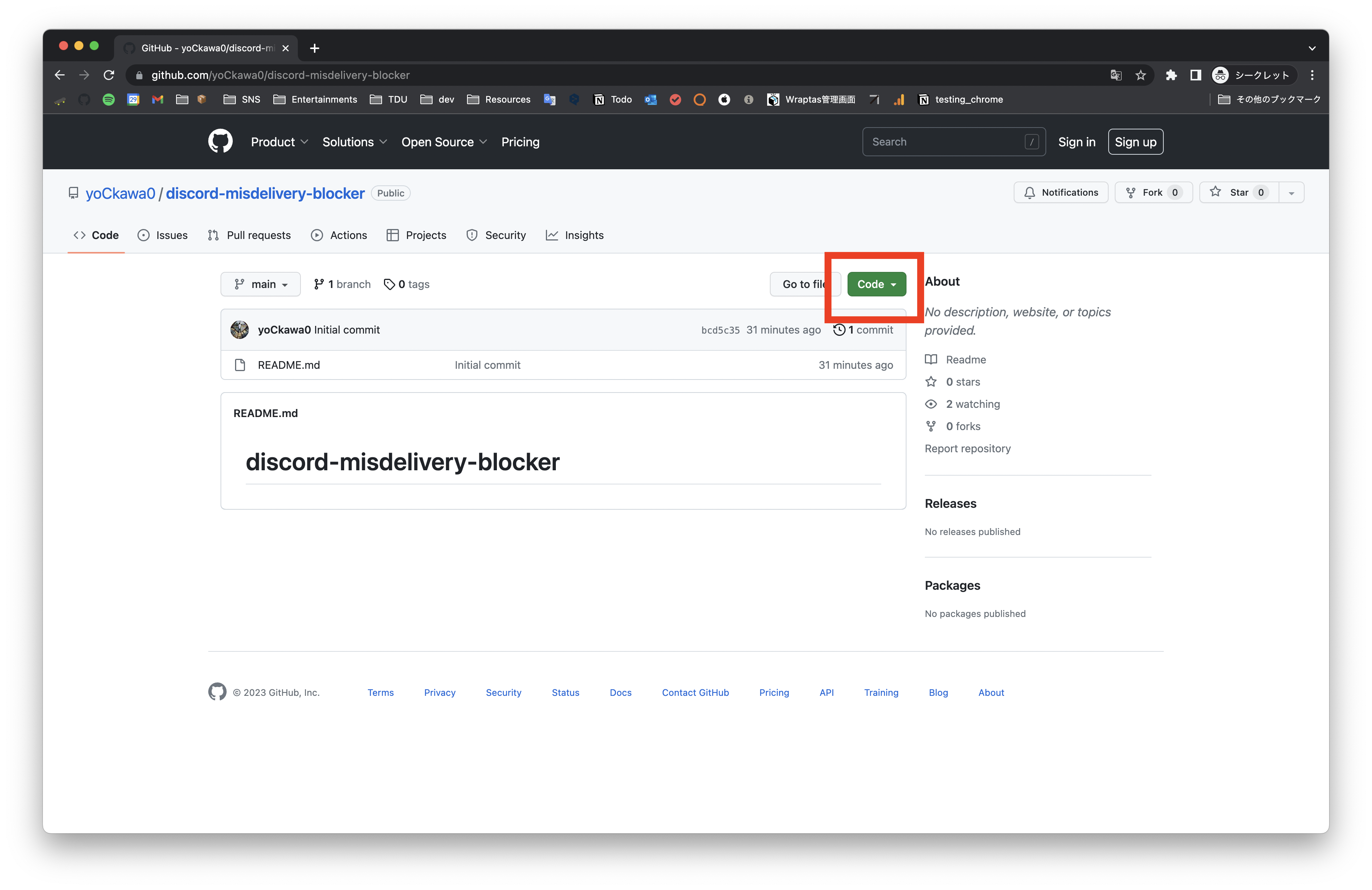
Task: Open the main branch dropdown
Action: (261, 285)
